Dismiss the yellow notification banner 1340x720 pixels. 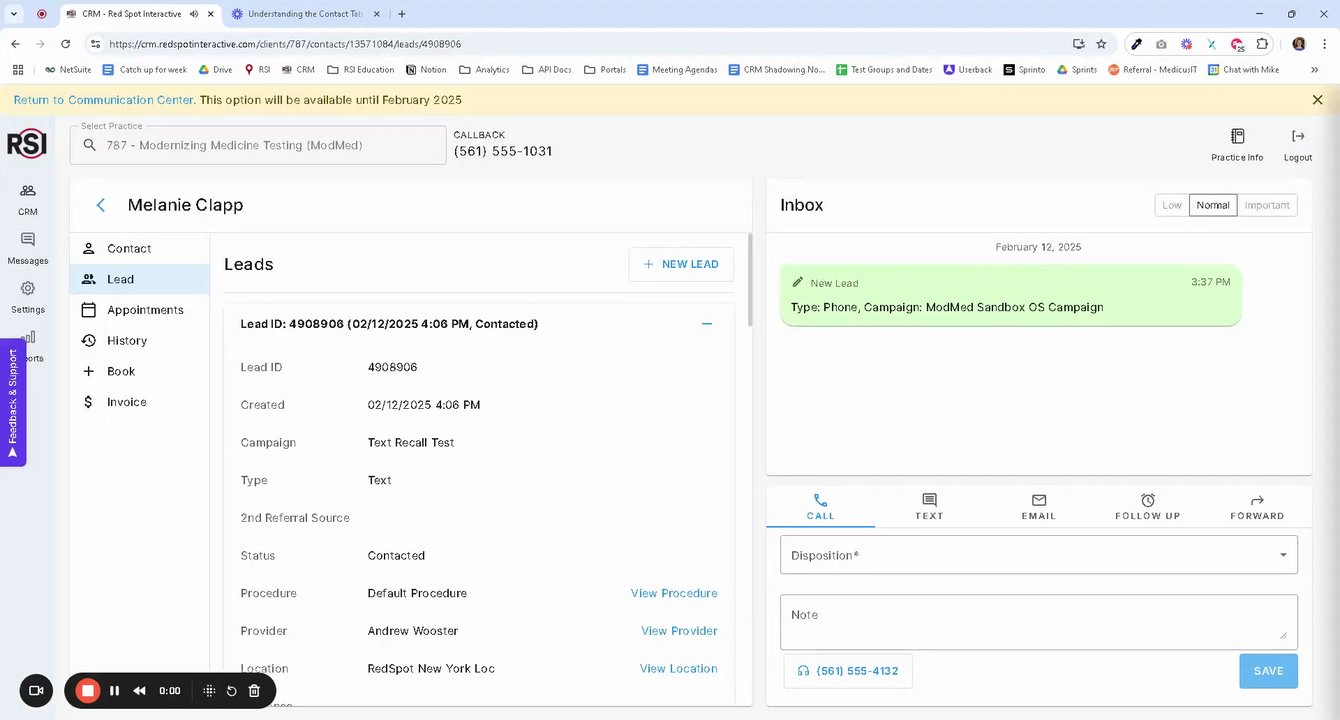pyautogui.click(x=1317, y=100)
